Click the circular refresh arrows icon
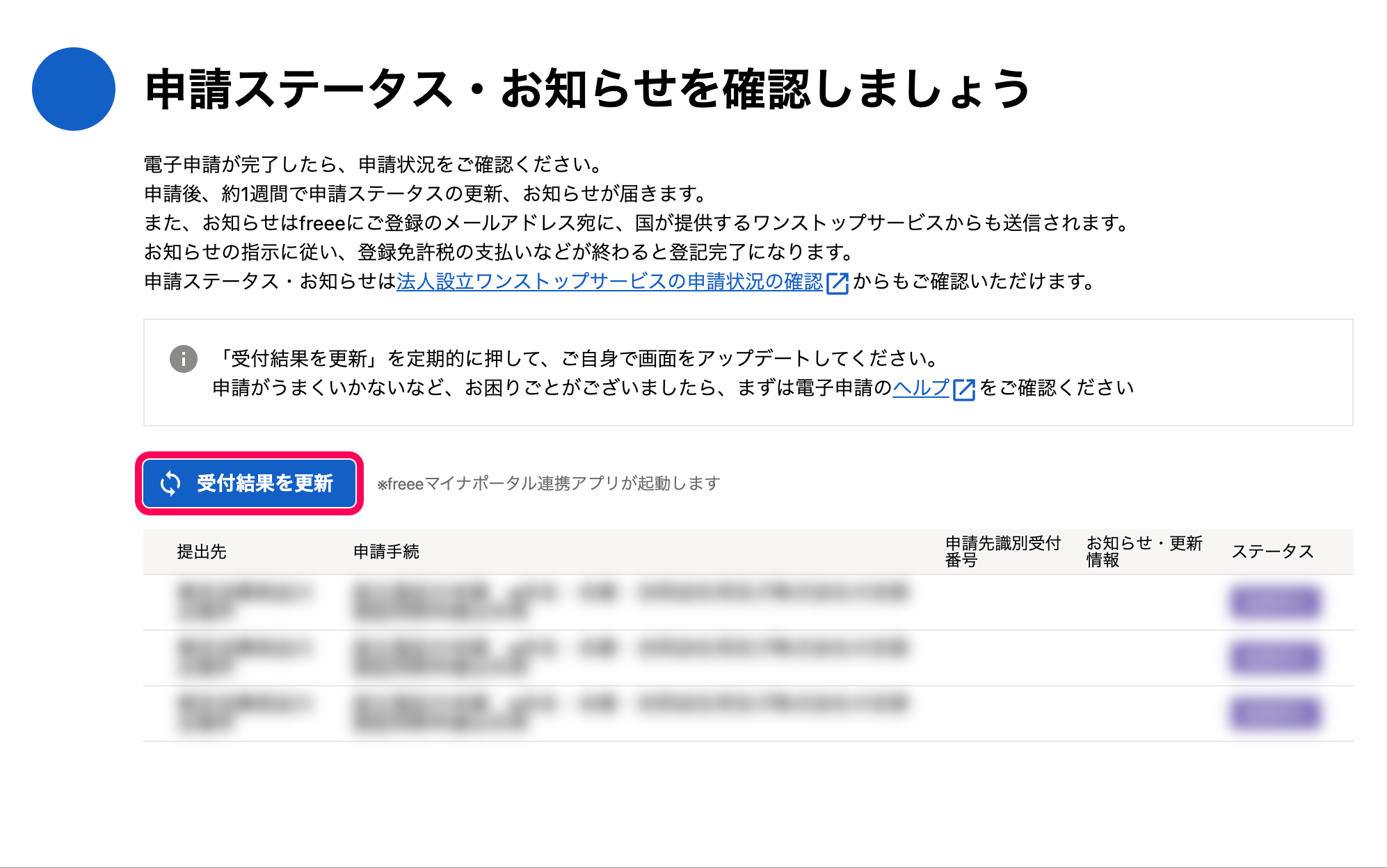1387x868 pixels. (170, 483)
